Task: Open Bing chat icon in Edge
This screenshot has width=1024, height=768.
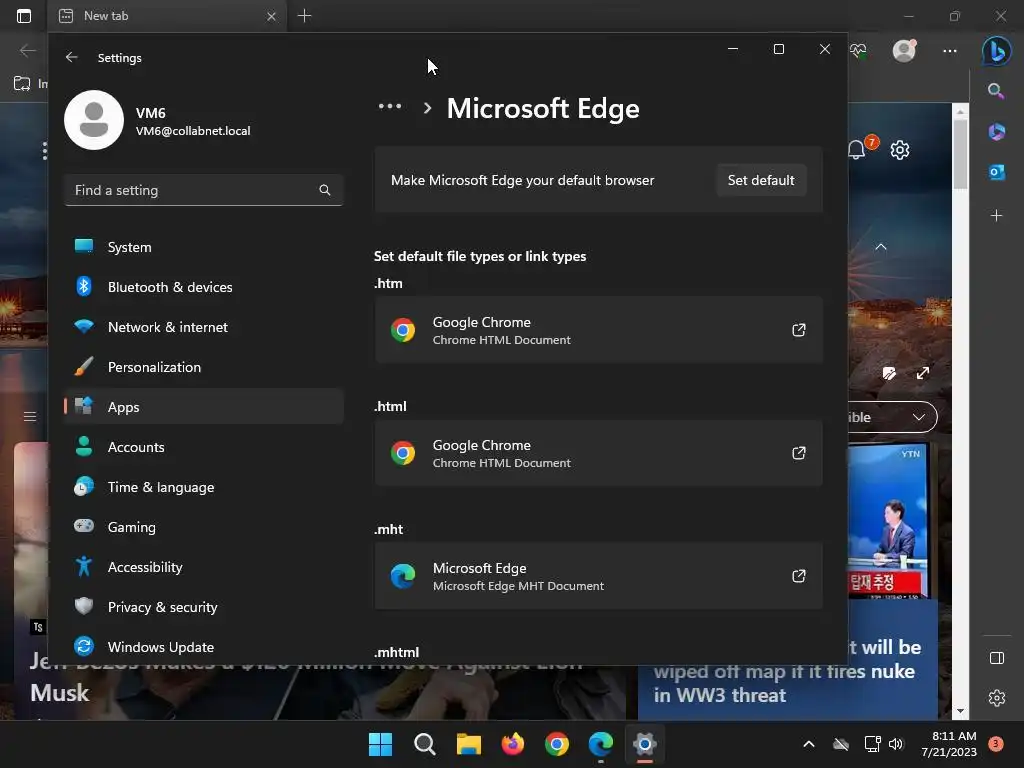Action: point(997,50)
